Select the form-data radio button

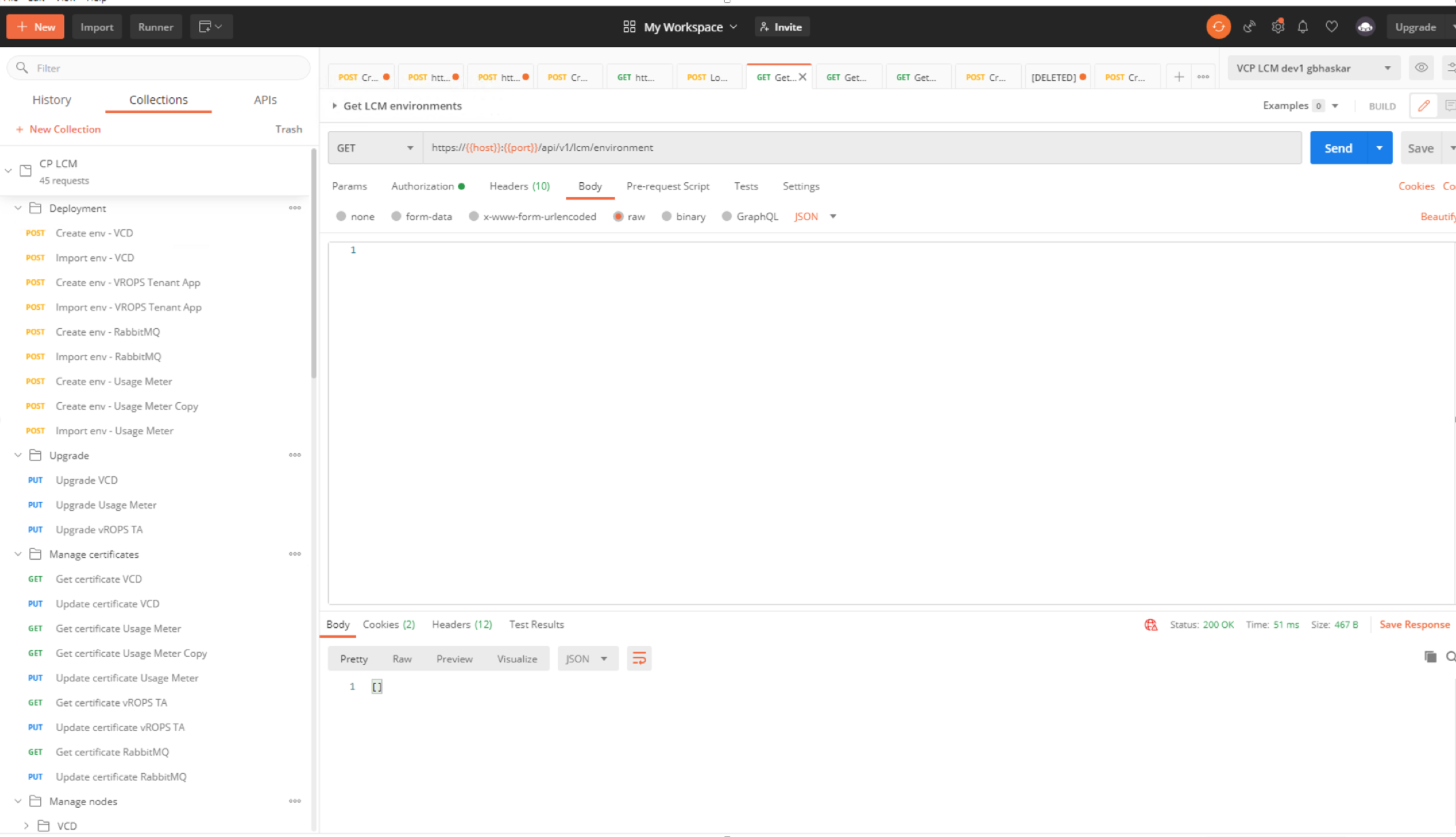pos(396,217)
